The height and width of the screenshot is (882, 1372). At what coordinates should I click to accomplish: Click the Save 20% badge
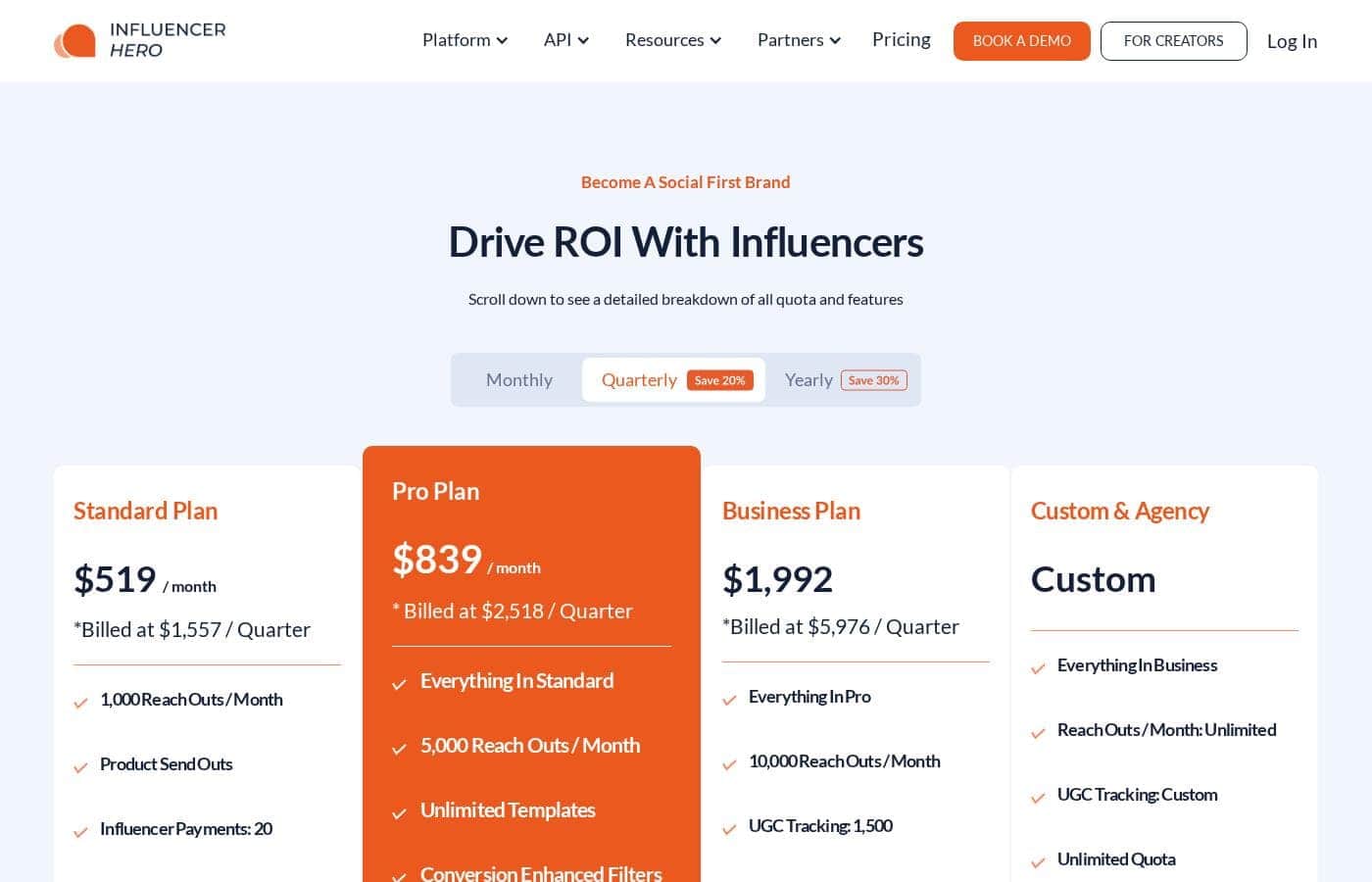click(720, 380)
